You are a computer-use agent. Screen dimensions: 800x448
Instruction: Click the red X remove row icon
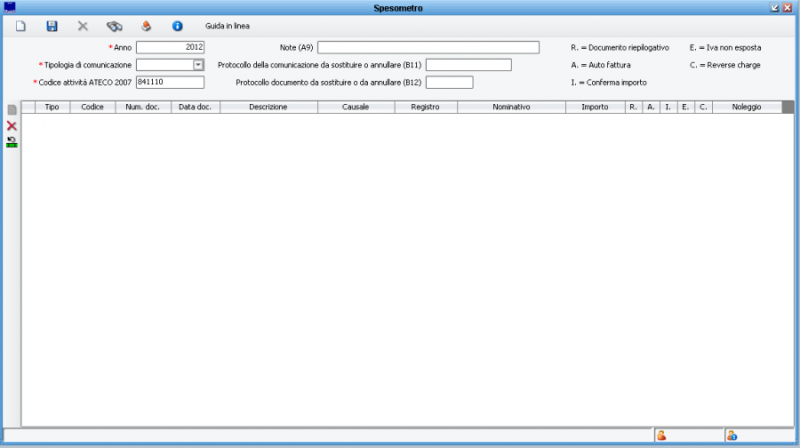click(12, 126)
